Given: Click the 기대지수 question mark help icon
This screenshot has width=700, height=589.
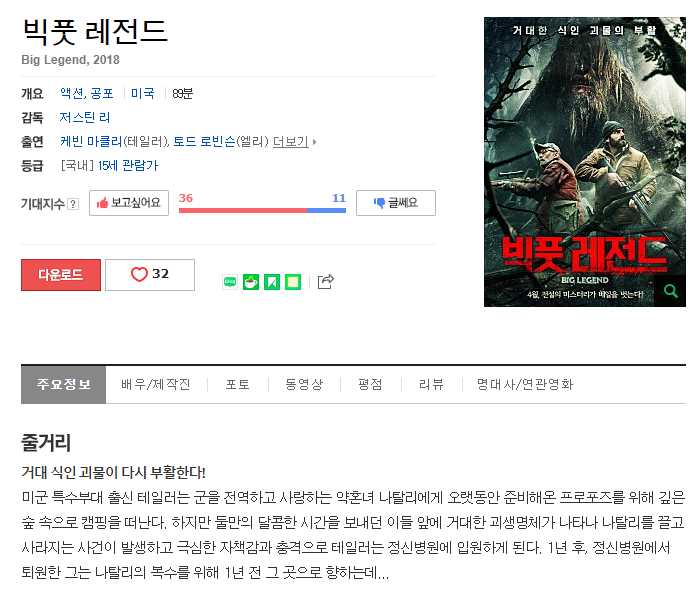Looking at the screenshot, I should pyautogui.click(x=73, y=204).
